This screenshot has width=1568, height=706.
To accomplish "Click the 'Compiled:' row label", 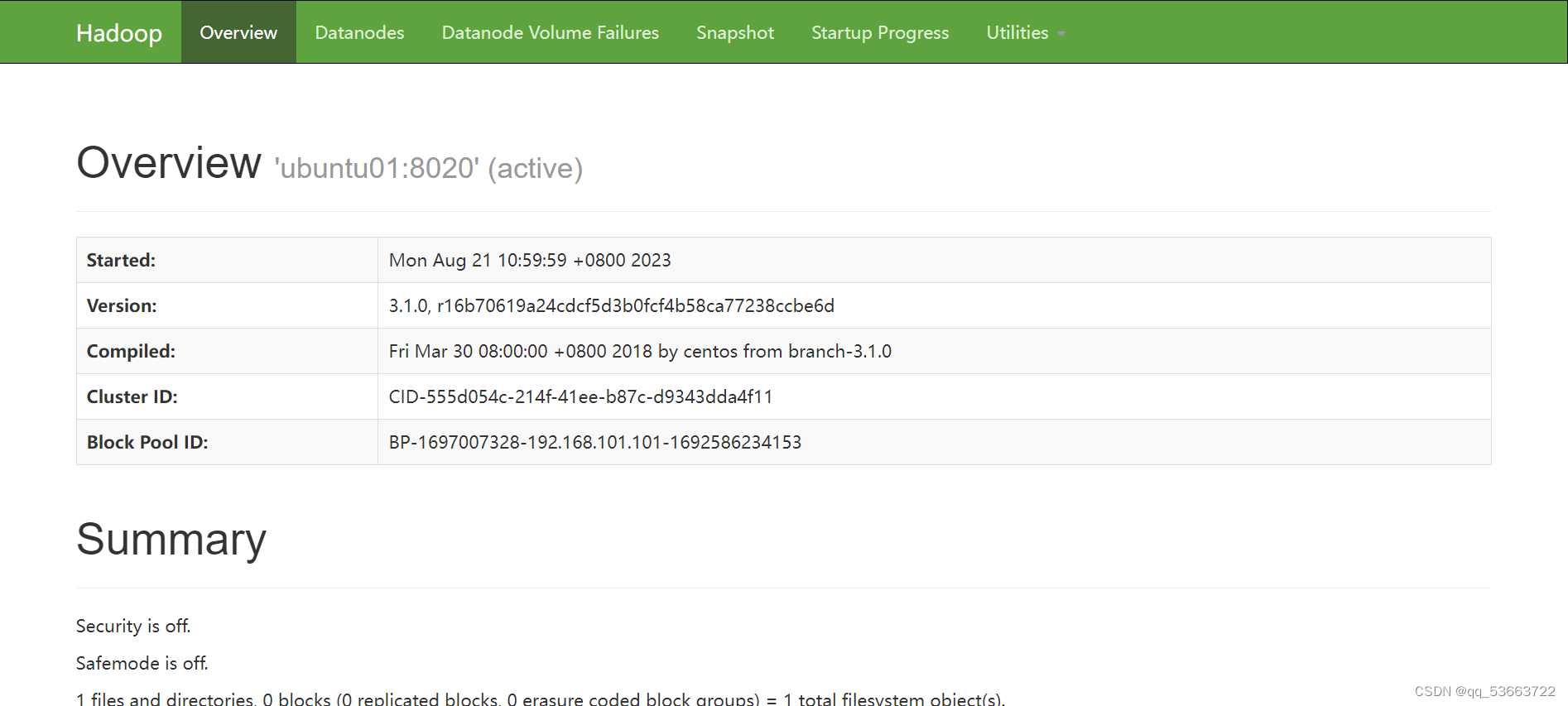I will [x=131, y=351].
